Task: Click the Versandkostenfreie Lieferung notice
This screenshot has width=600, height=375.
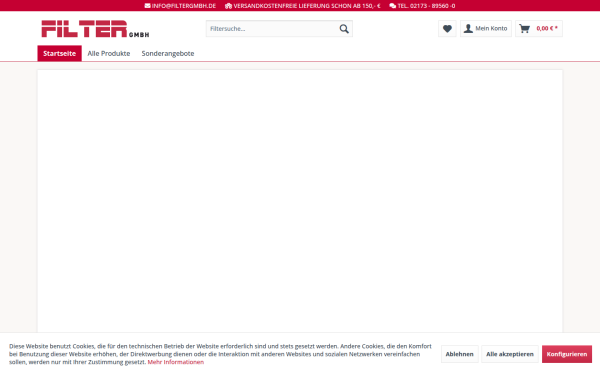Action: click(x=307, y=6)
